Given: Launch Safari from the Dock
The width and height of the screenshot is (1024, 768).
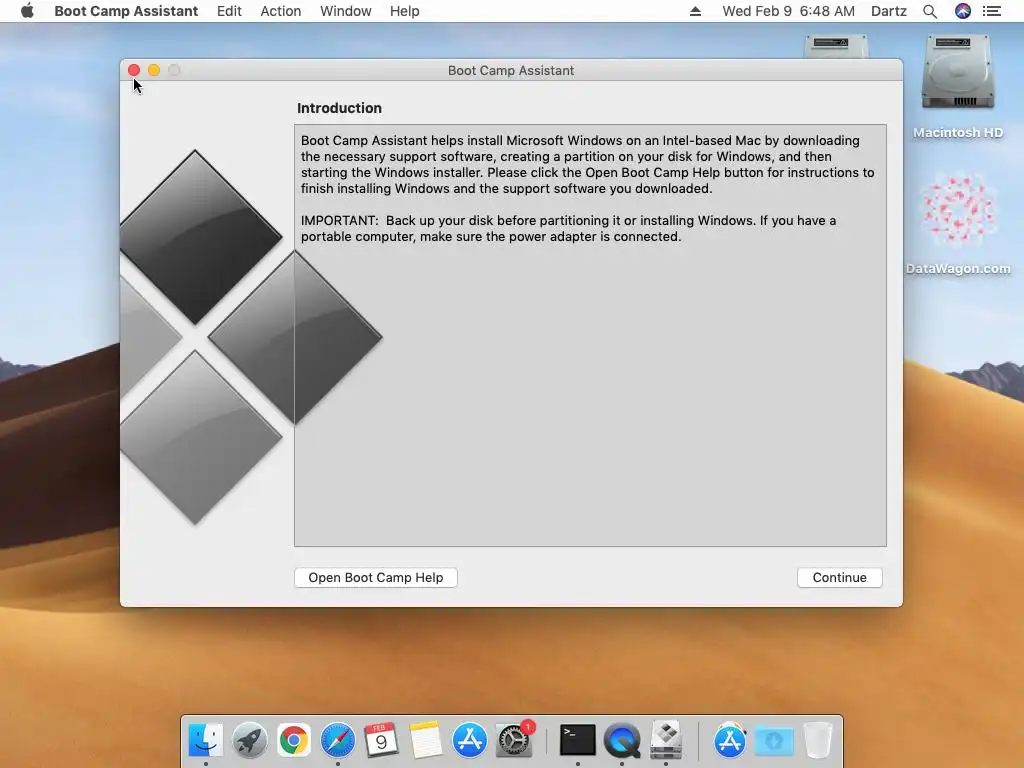Looking at the screenshot, I should click(338, 740).
